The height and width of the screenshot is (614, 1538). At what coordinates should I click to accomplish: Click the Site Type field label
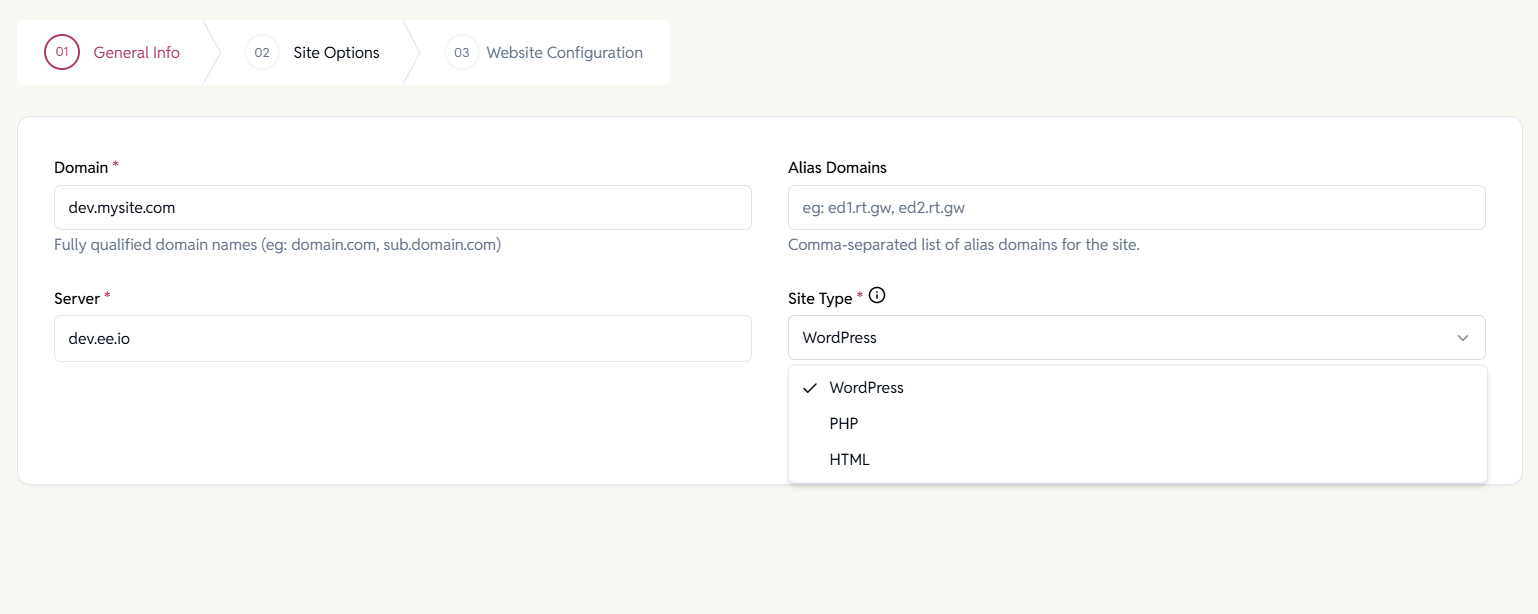coord(820,298)
